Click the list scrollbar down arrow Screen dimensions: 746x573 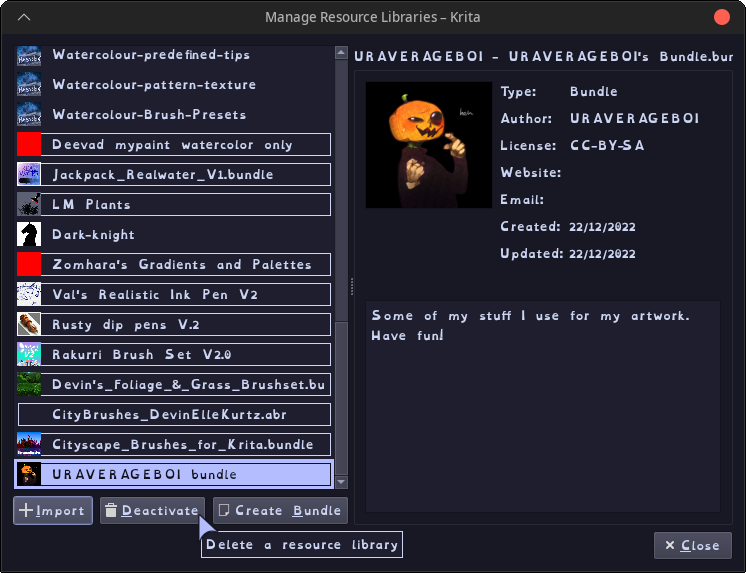pyautogui.click(x=341, y=482)
